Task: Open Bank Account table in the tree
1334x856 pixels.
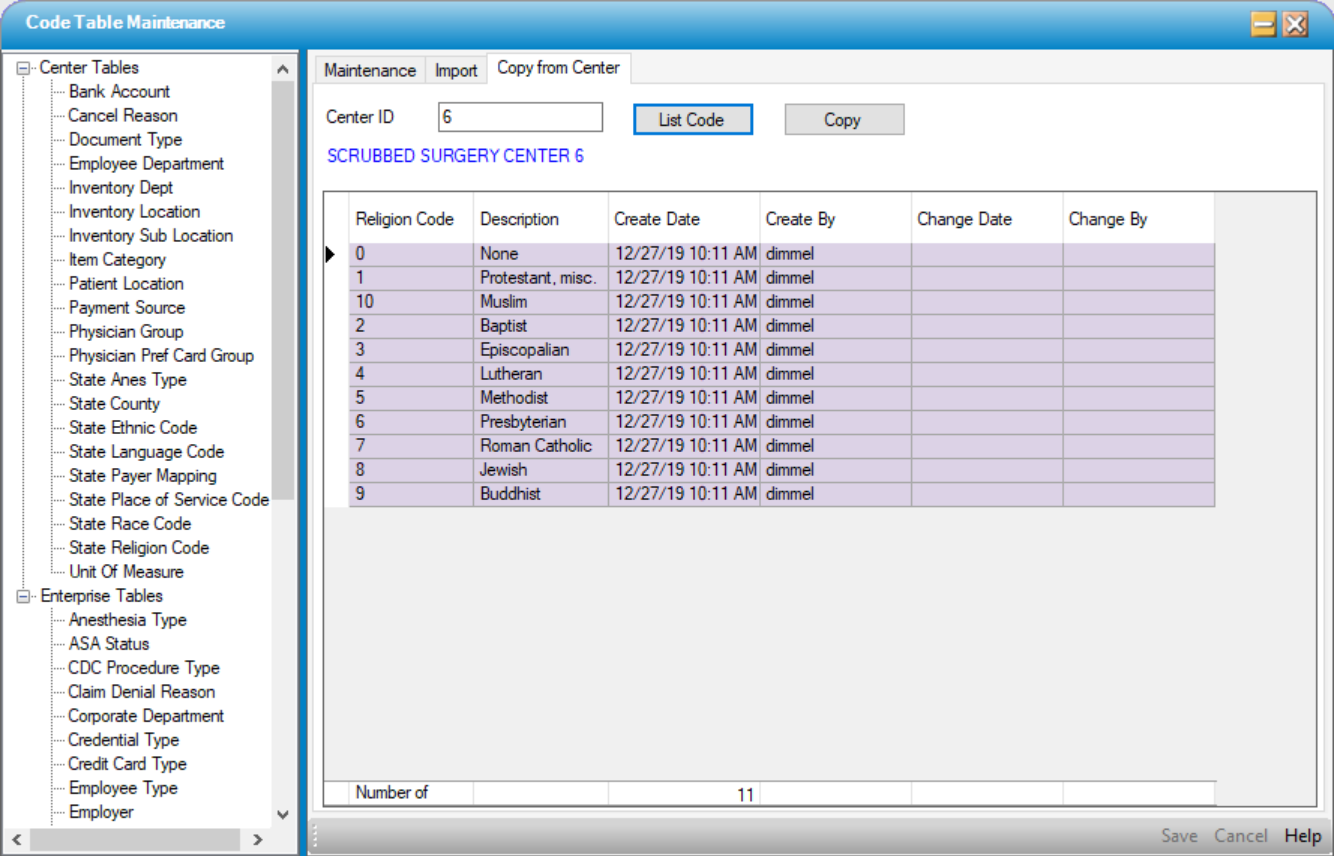Action: click(x=119, y=92)
